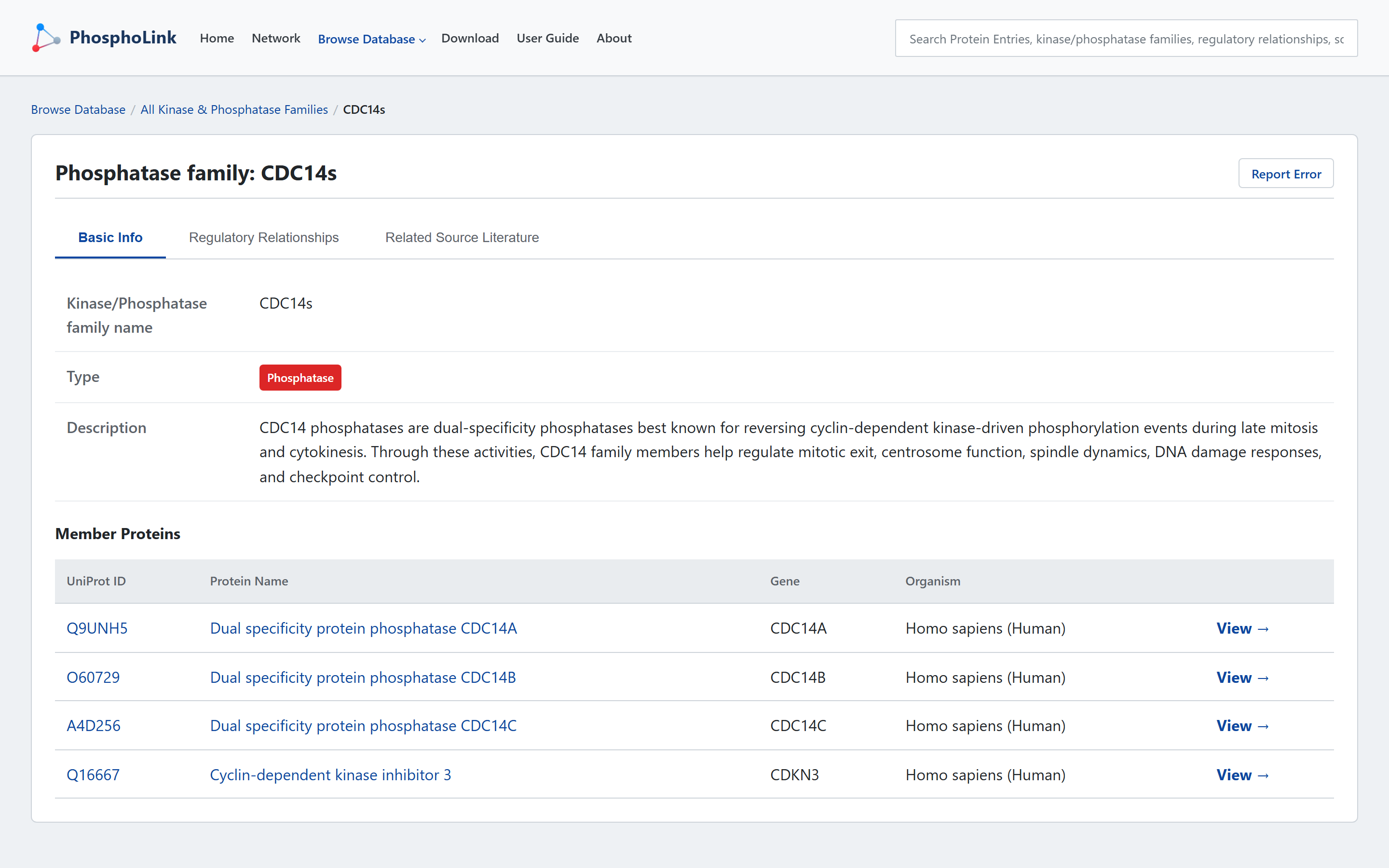
Task: Click the CDKN3 gene cell
Action: click(794, 775)
